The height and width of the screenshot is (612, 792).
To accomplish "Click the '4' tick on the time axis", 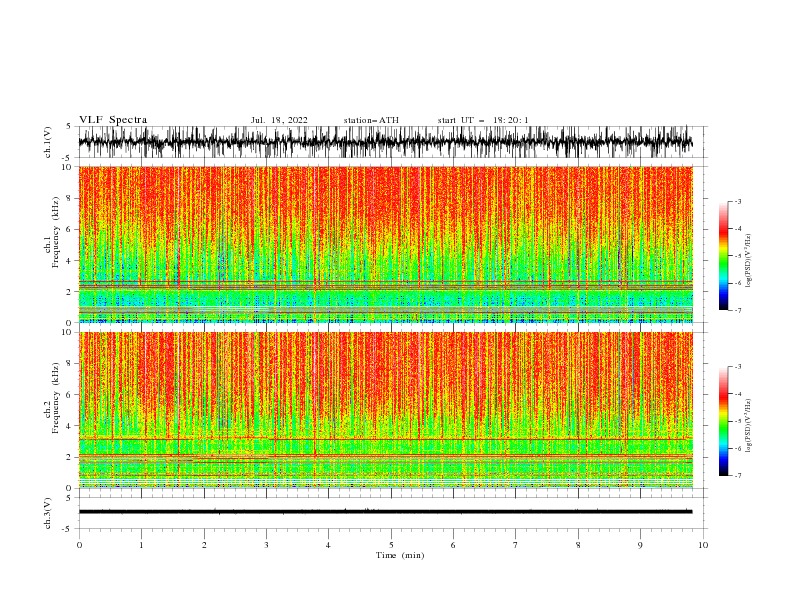I will click(x=328, y=545).
